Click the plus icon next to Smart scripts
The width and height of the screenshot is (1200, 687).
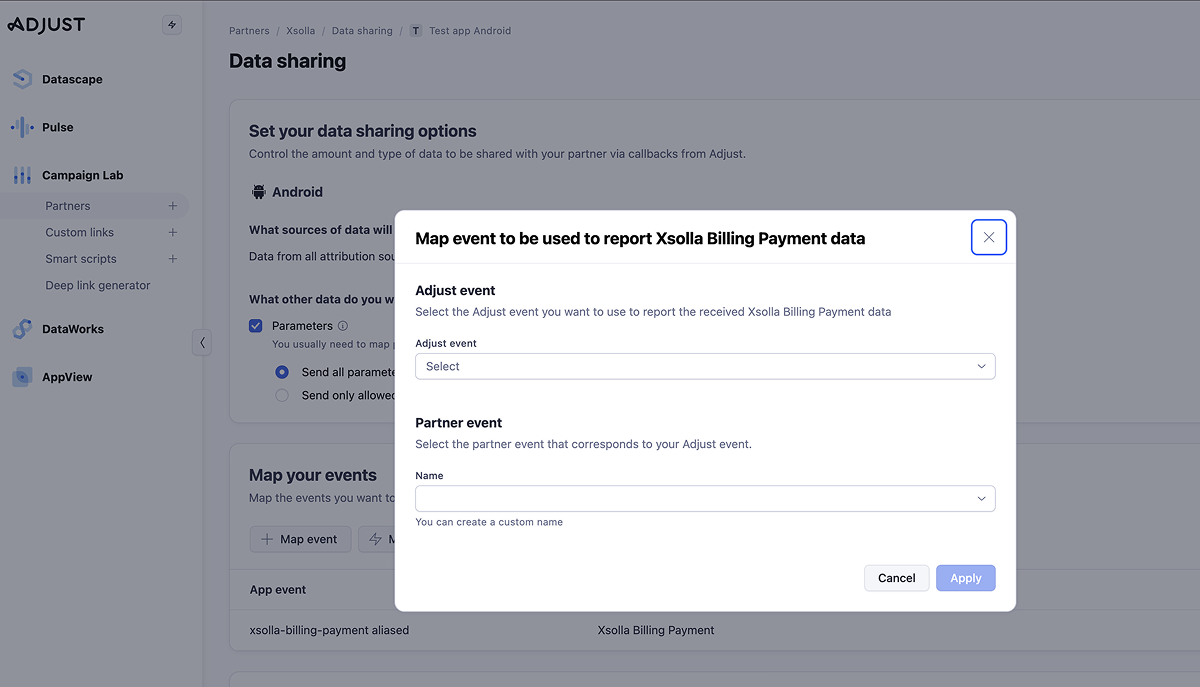(172, 259)
